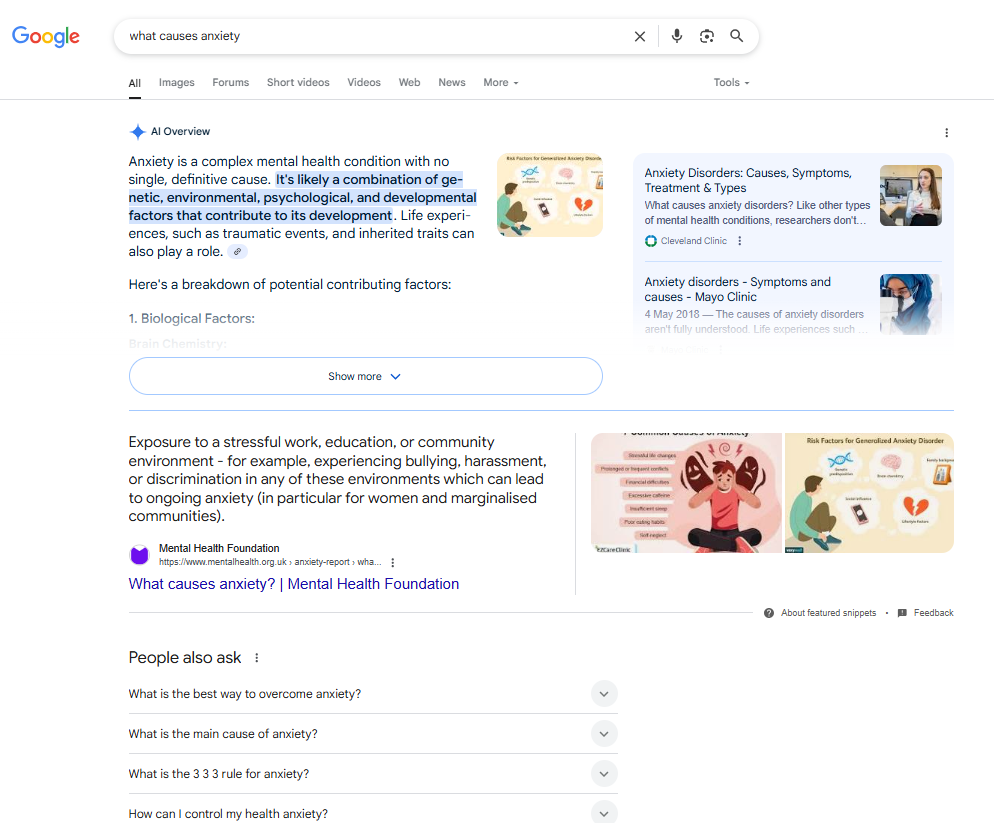The image size is (994, 823).
Task: Open AI Overview three-dot options menu
Action: 946,133
